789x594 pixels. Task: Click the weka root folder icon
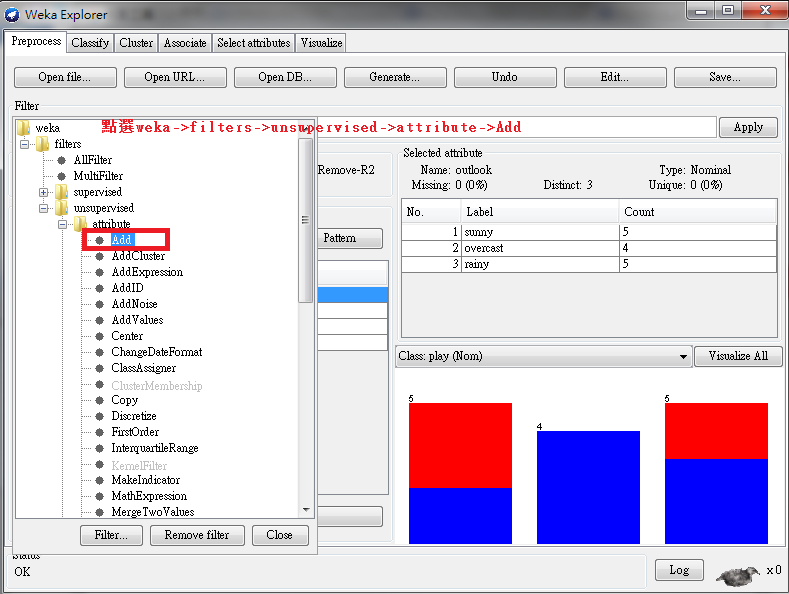pyautogui.click(x=24, y=128)
